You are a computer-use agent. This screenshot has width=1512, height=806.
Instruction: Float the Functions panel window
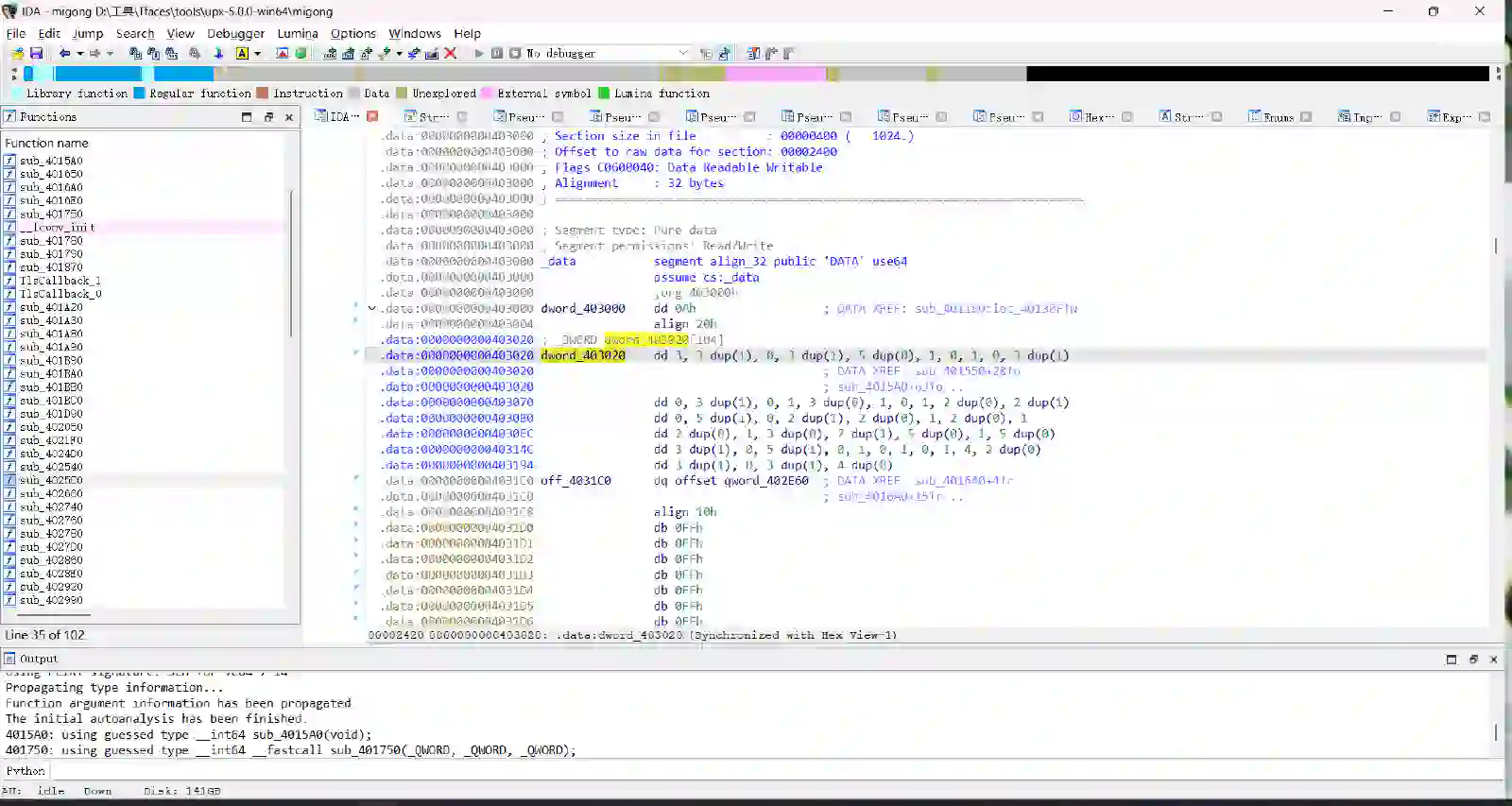(268, 117)
